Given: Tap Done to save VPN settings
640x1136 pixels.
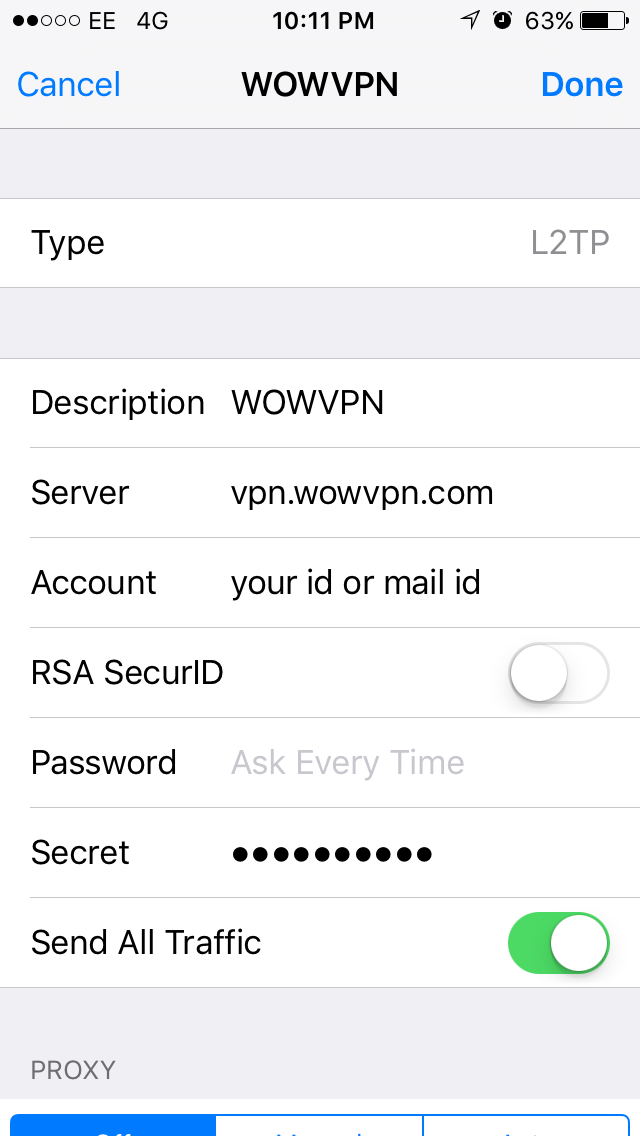Looking at the screenshot, I should 582,85.
